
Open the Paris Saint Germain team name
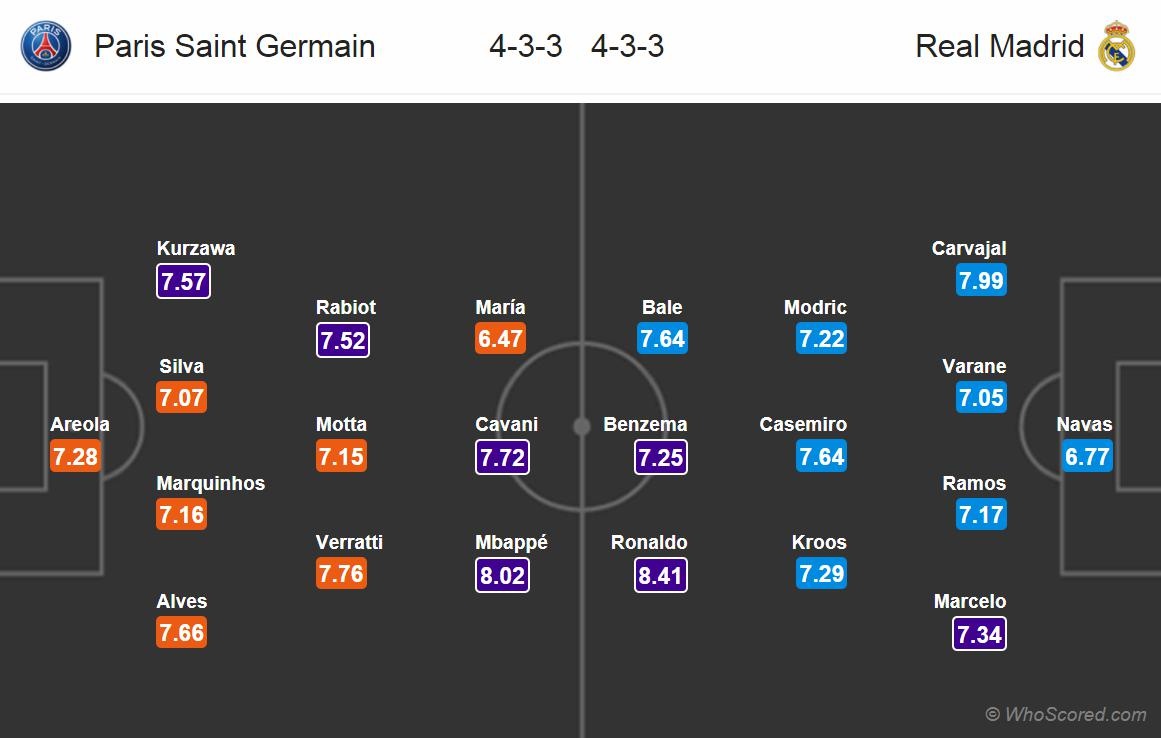click(235, 46)
